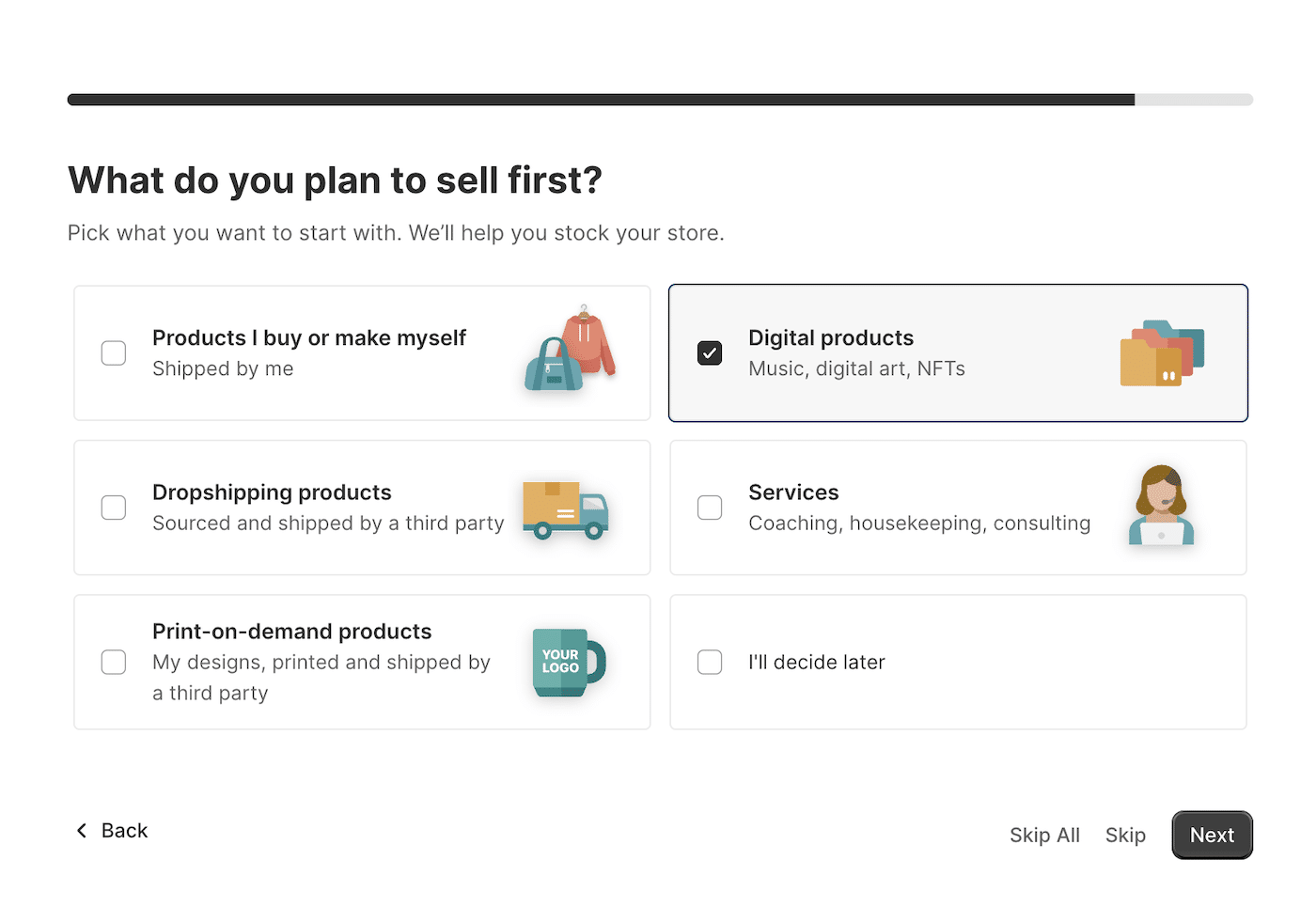This screenshot has width=1316, height=907.
Task: Select the 'I'll decide later' checkbox
Action: [x=710, y=663]
